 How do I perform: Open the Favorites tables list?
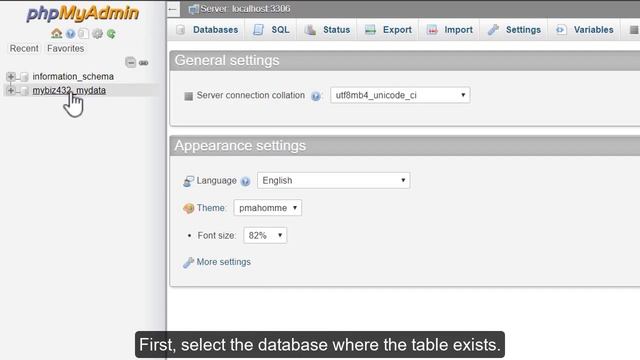point(66,48)
